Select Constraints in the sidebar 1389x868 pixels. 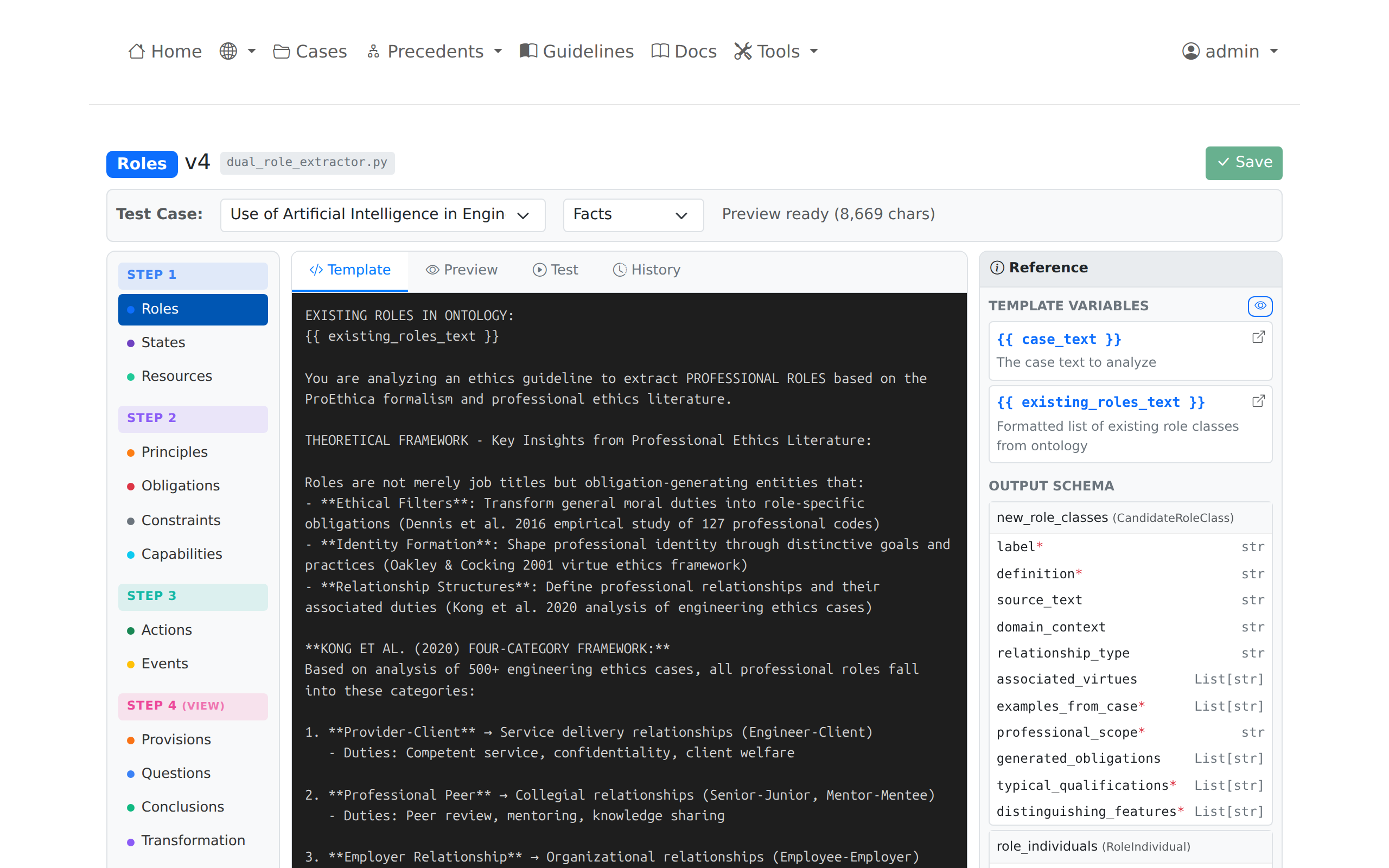193,521
